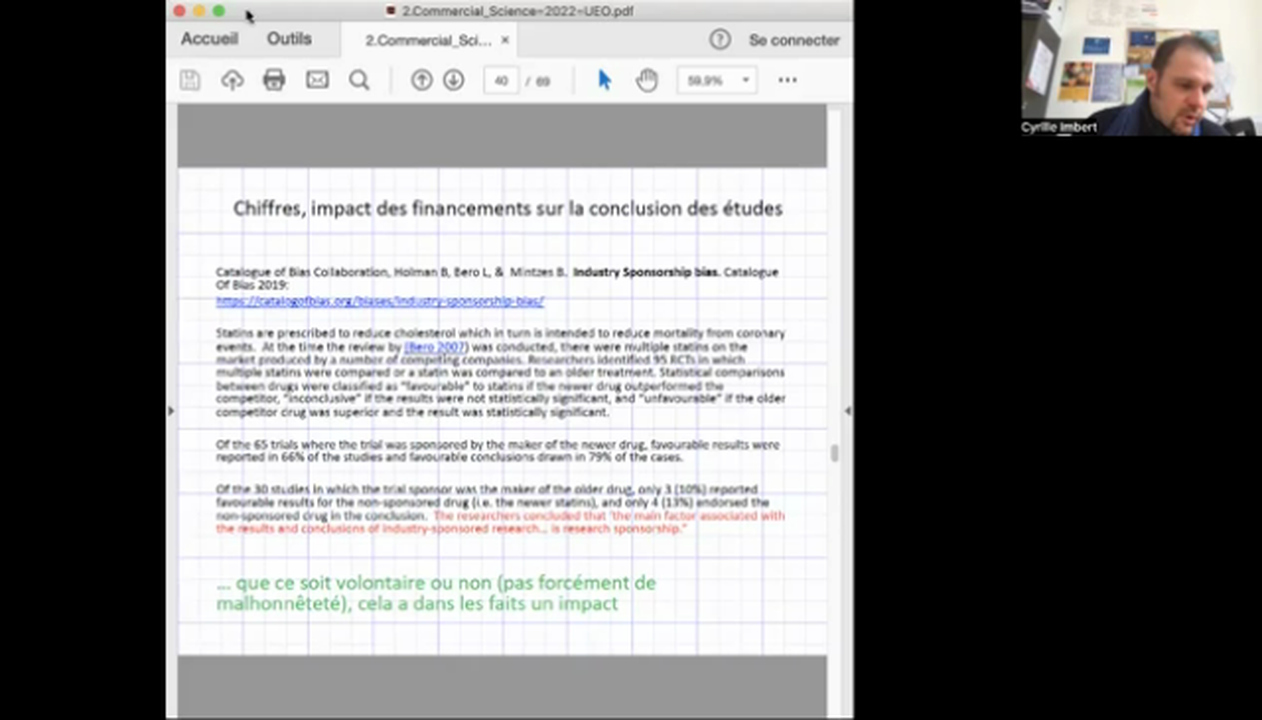Click the Se connecter button
The width and height of the screenshot is (1262, 720).
[x=794, y=40]
